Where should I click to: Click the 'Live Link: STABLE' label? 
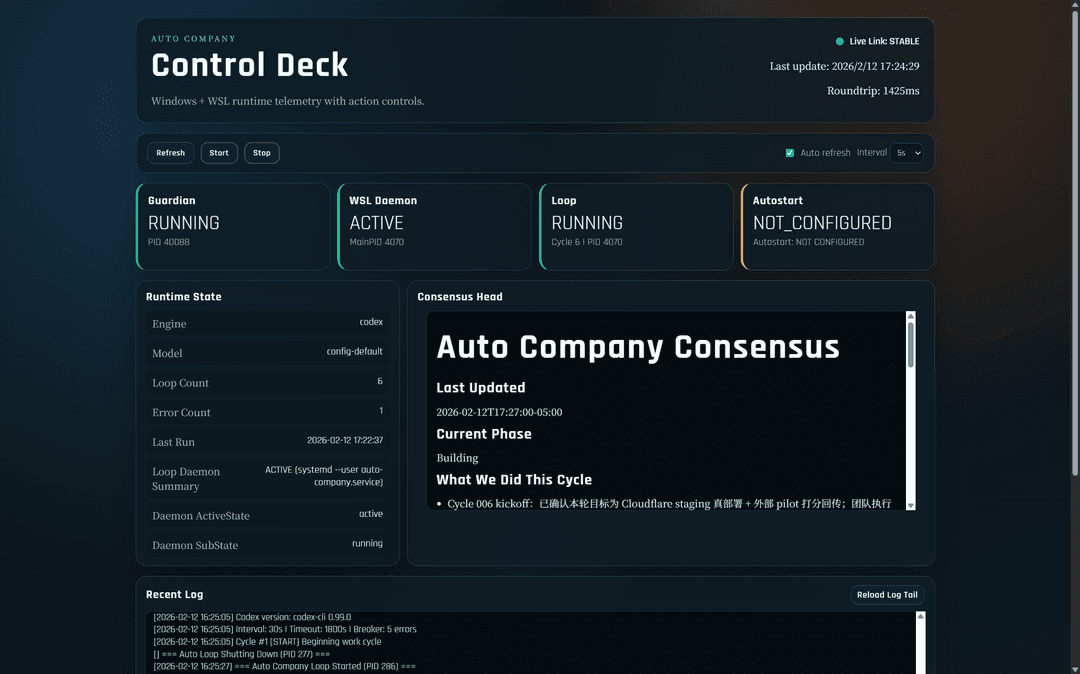tap(884, 41)
